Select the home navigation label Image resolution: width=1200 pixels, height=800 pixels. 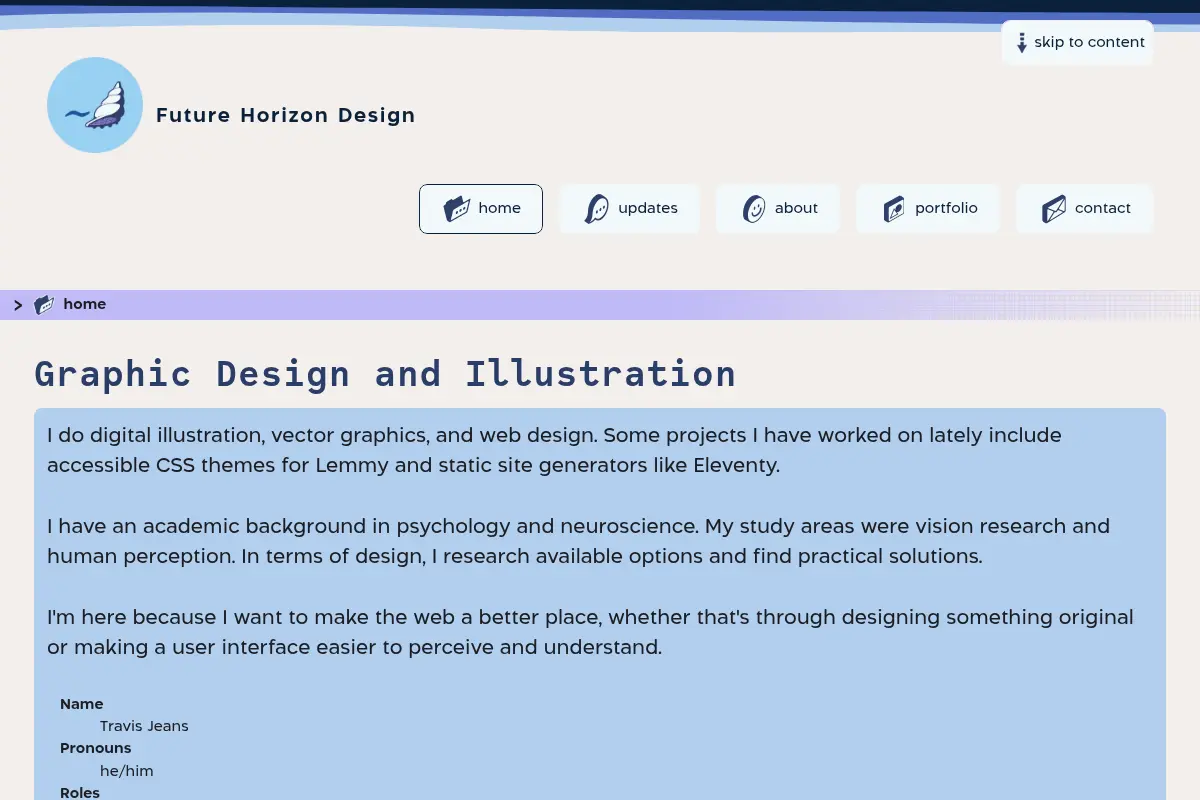point(499,208)
